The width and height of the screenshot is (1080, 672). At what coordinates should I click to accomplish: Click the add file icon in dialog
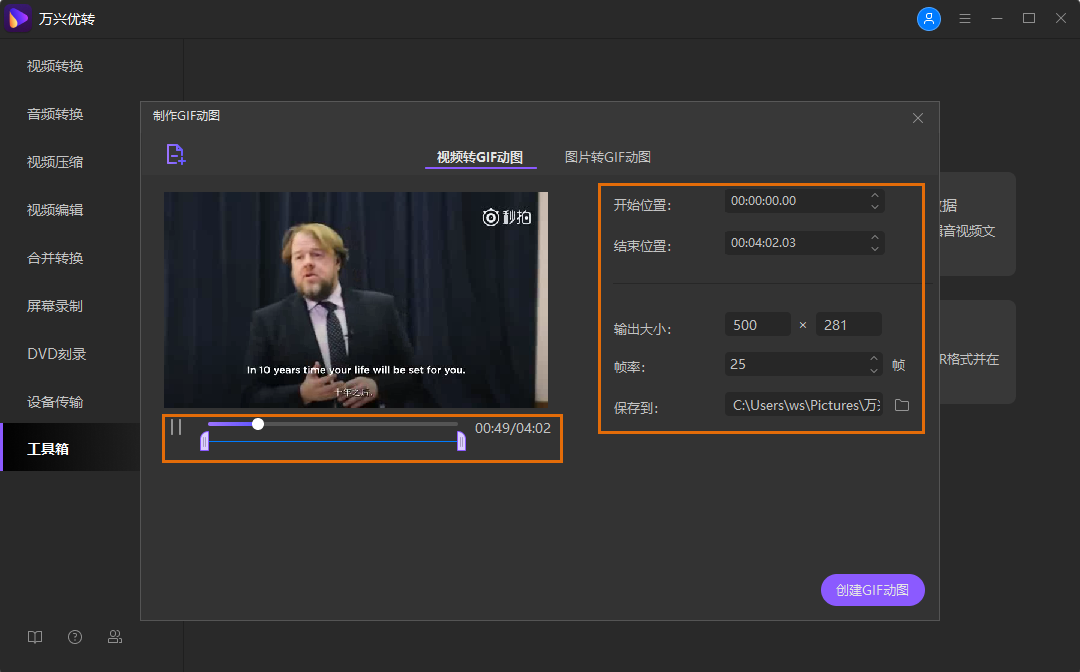pyautogui.click(x=176, y=154)
